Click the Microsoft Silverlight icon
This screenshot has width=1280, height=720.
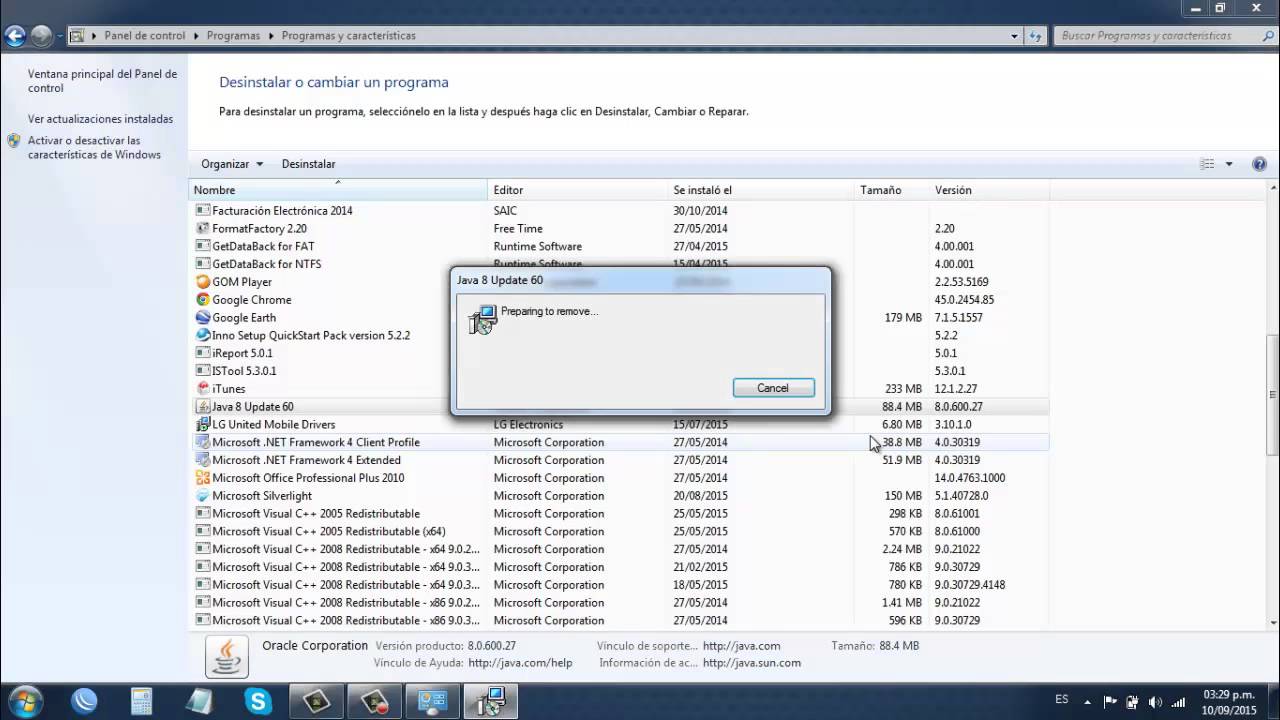[x=203, y=496]
